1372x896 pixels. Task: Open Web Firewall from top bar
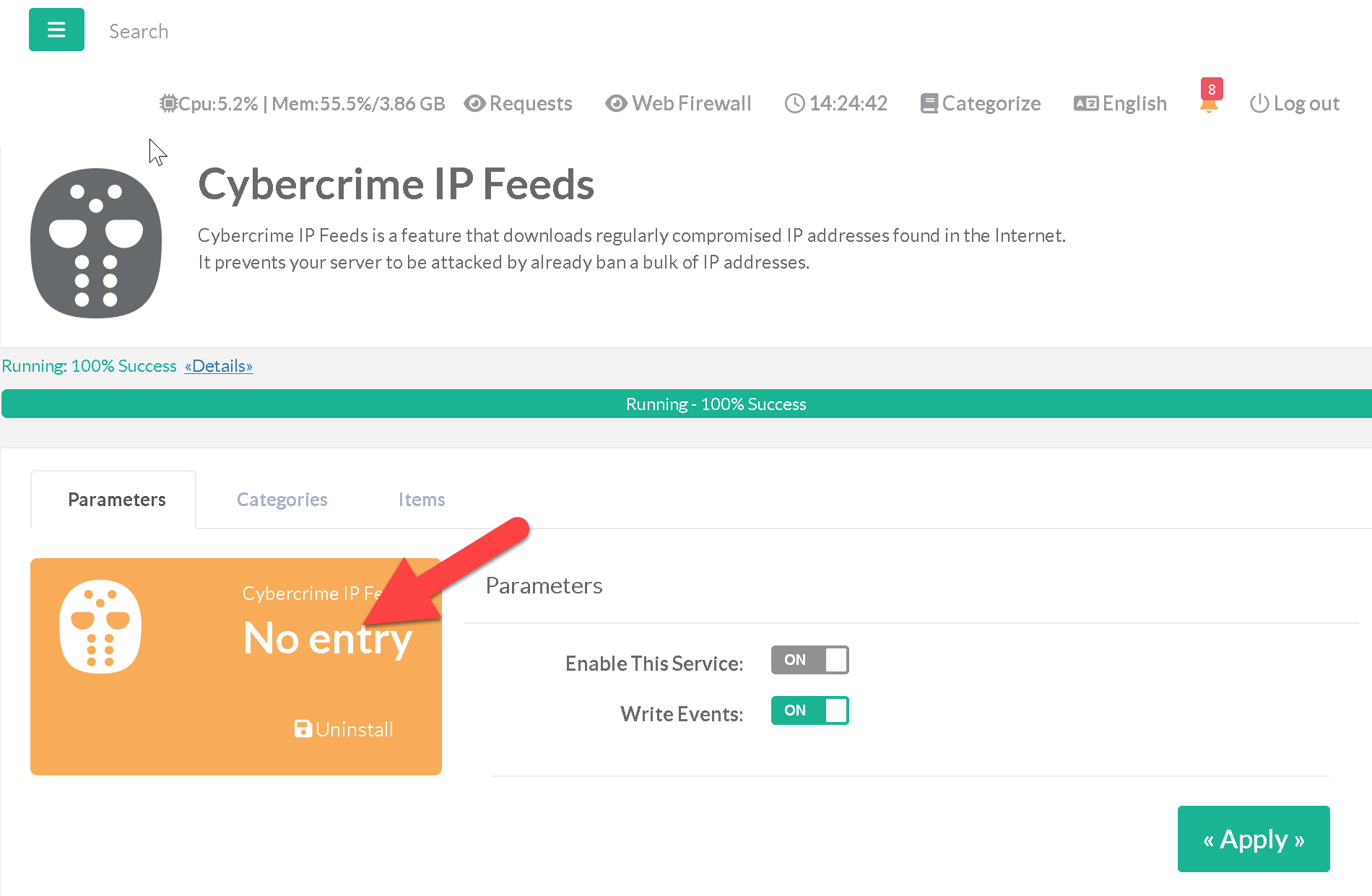coord(678,104)
